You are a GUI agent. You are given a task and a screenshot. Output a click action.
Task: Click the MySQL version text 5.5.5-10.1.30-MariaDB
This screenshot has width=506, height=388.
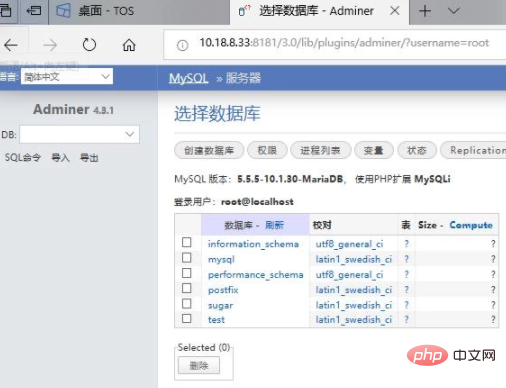click(x=290, y=179)
